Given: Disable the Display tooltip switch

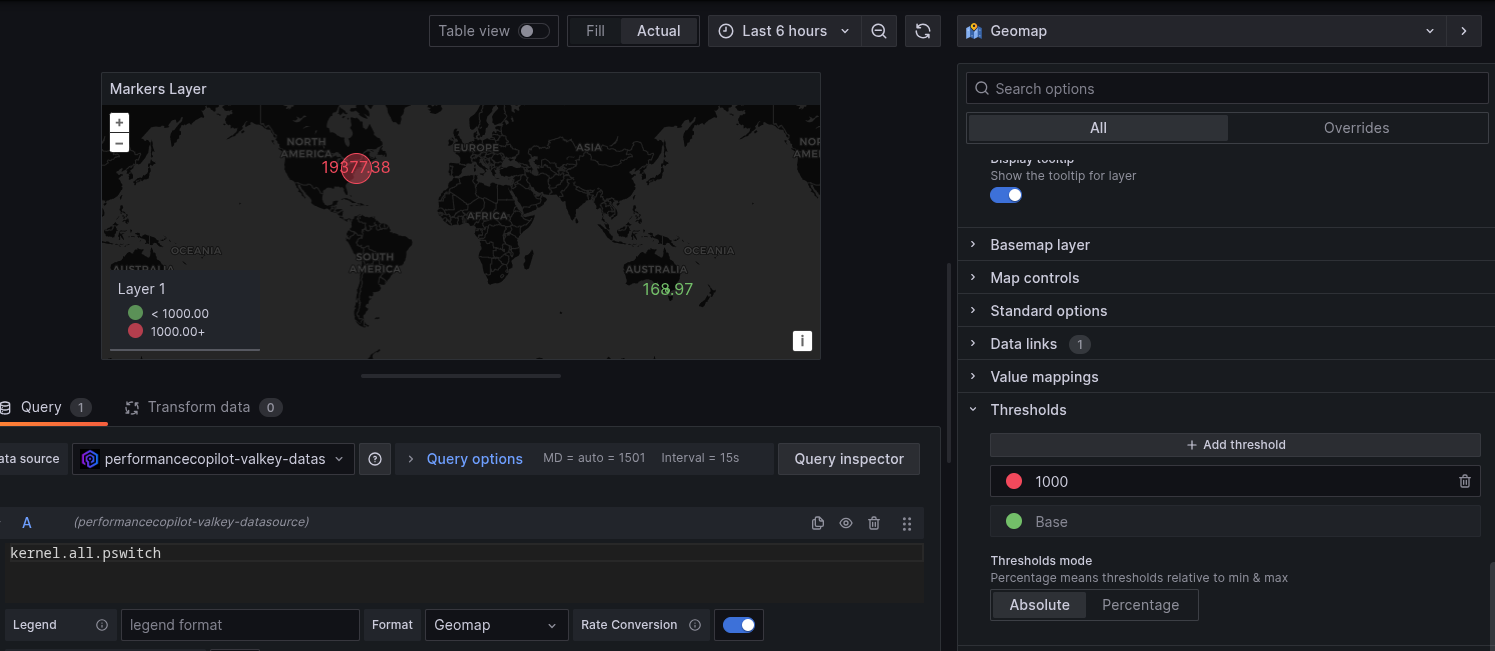Looking at the screenshot, I should (1006, 195).
